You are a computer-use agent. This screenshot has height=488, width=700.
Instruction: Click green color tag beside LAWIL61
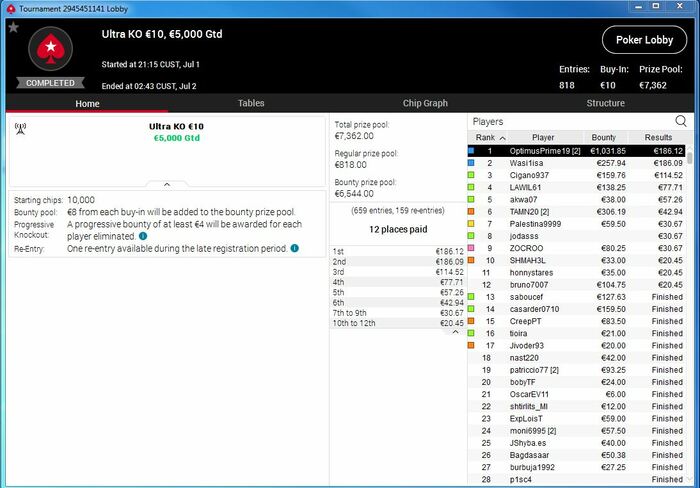471,188
